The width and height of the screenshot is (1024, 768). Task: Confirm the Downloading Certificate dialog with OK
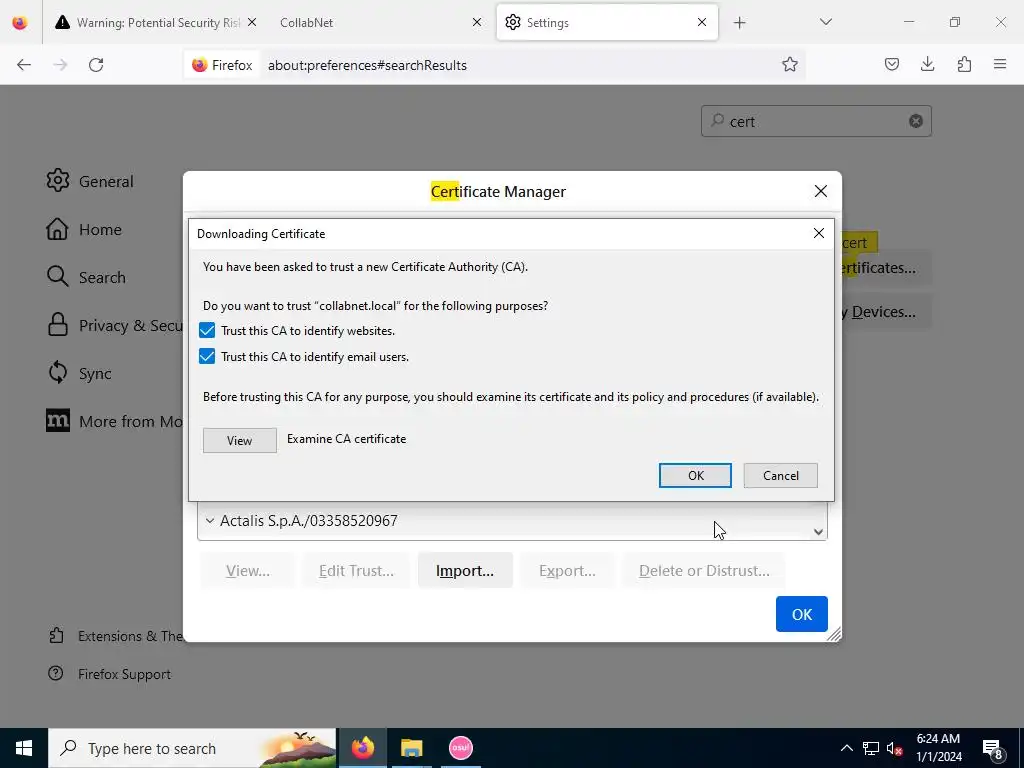tap(695, 475)
